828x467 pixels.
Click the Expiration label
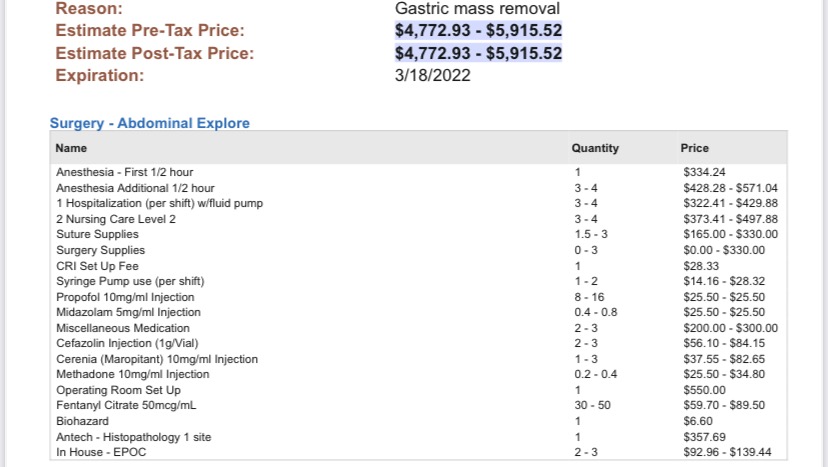tap(100, 75)
